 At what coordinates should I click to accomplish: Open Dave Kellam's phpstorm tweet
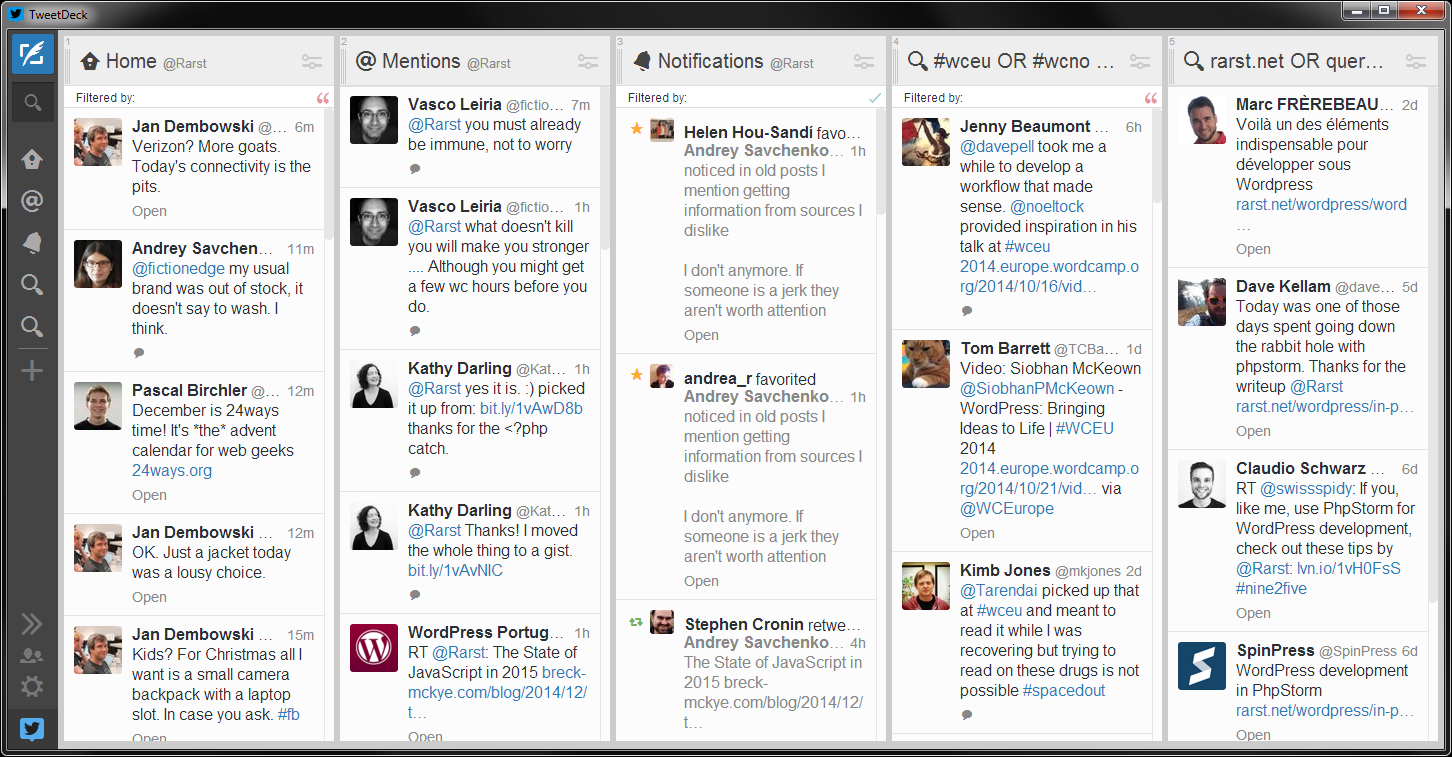[1253, 431]
